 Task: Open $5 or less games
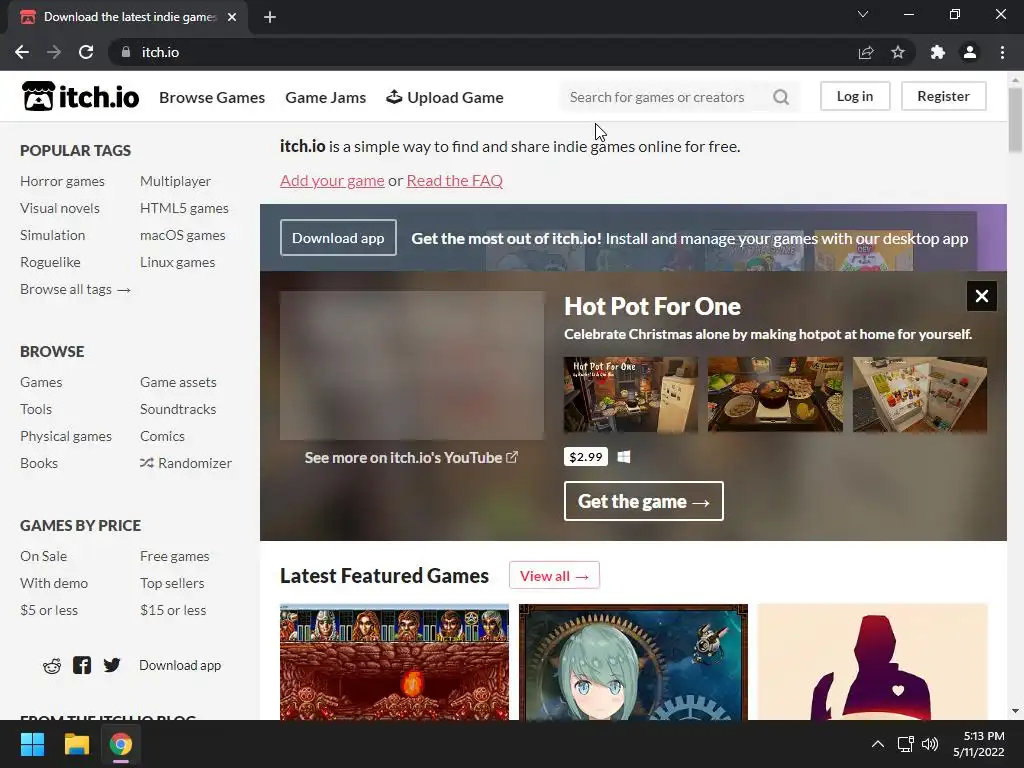49,610
